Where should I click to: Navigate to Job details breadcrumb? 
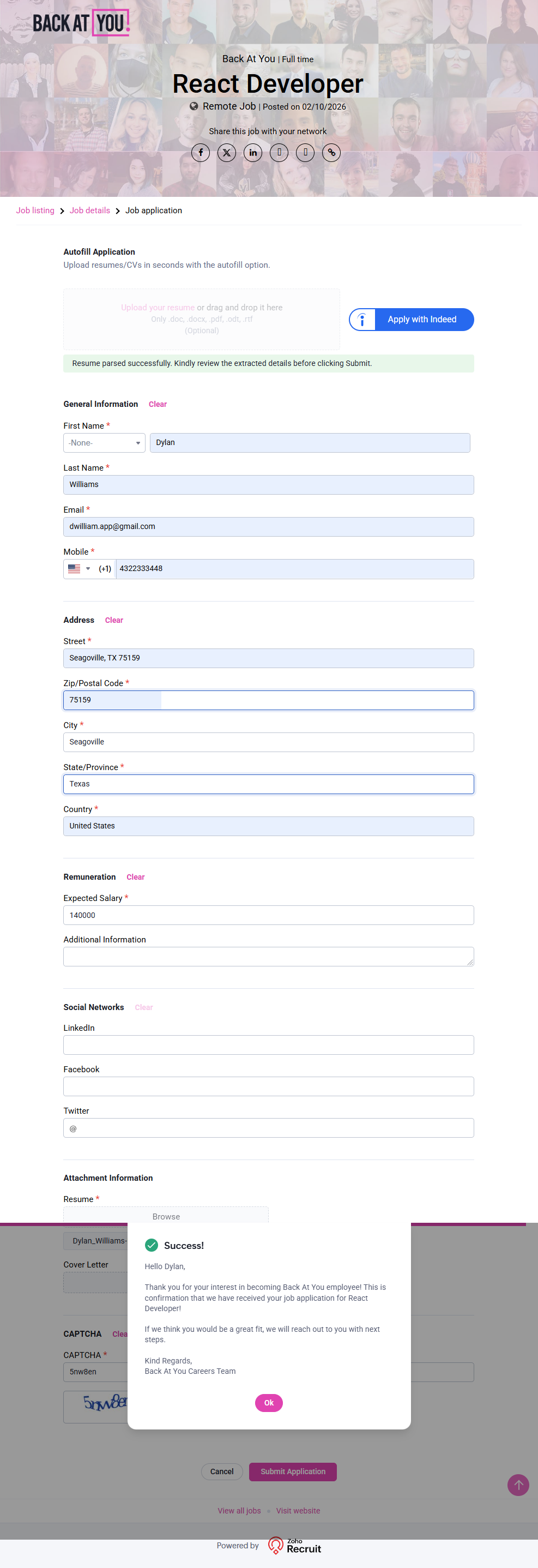pyautogui.click(x=89, y=211)
